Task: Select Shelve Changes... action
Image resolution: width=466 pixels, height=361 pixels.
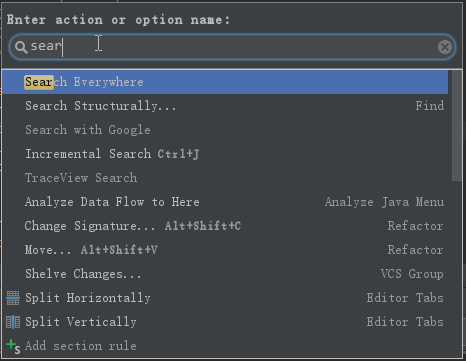Action: coord(225,274)
